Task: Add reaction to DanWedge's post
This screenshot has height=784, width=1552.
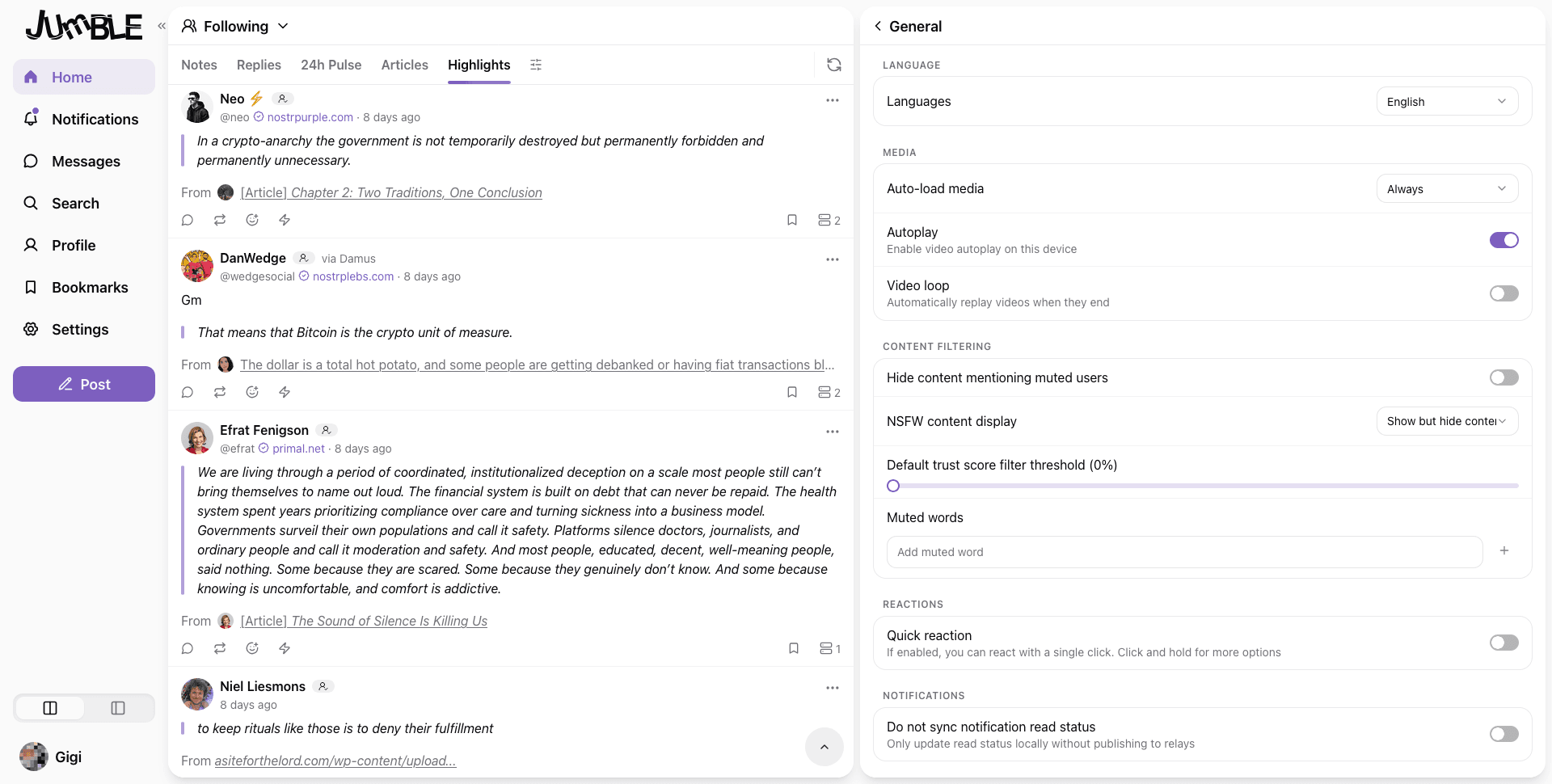Action: (x=252, y=392)
